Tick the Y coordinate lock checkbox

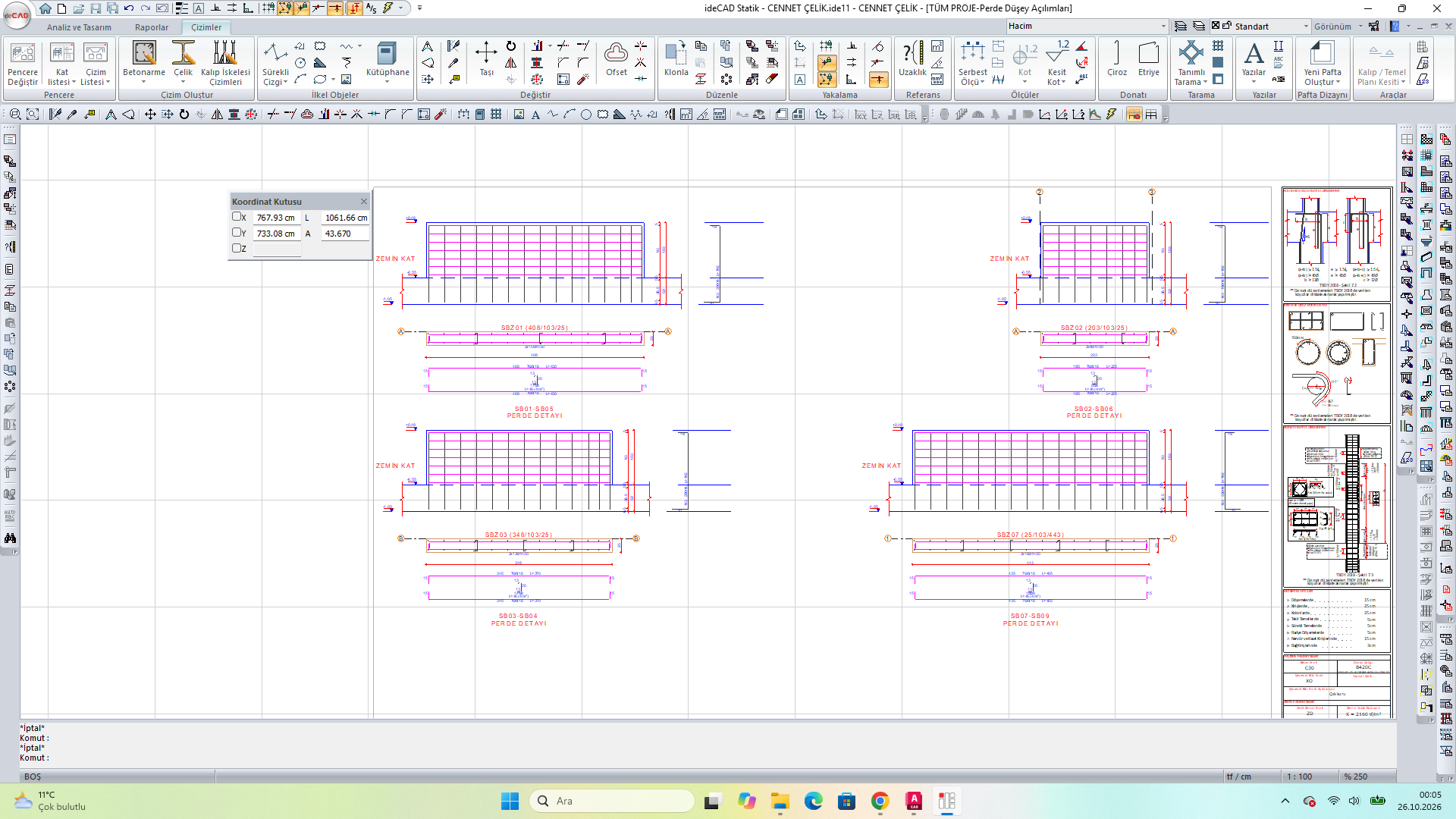click(237, 233)
